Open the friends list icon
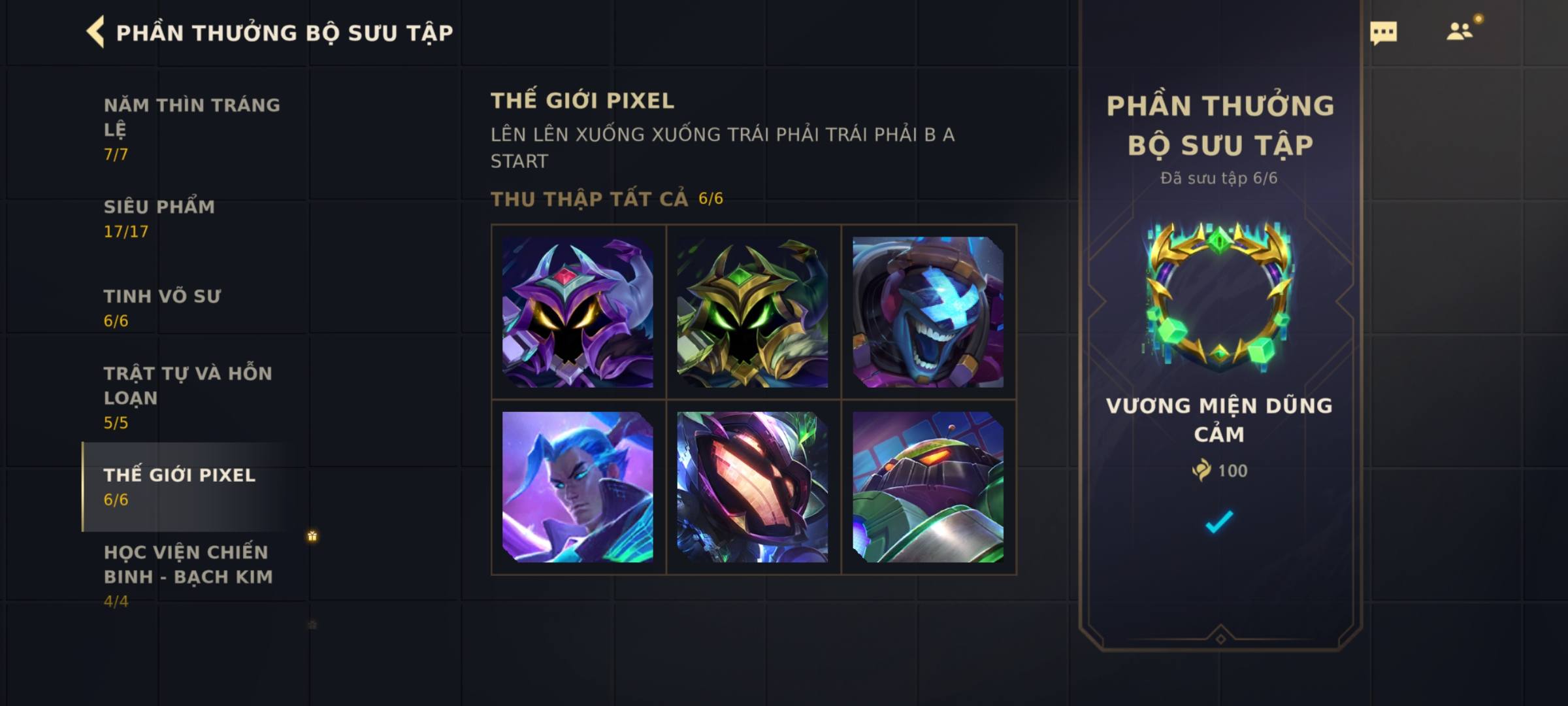1568x706 pixels. tap(1460, 31)
